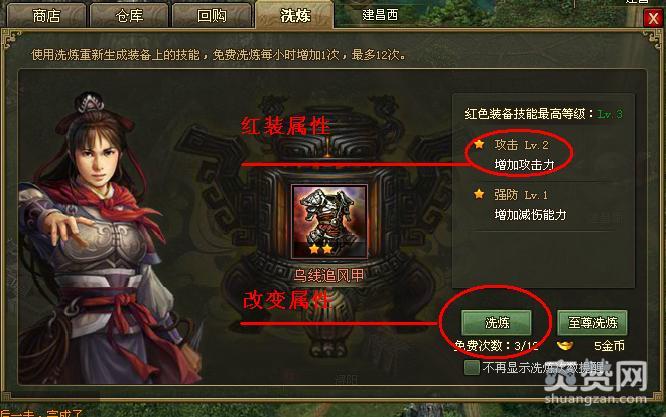Select the 强防 Lv.1 skill entry

[x=522, y=205]
